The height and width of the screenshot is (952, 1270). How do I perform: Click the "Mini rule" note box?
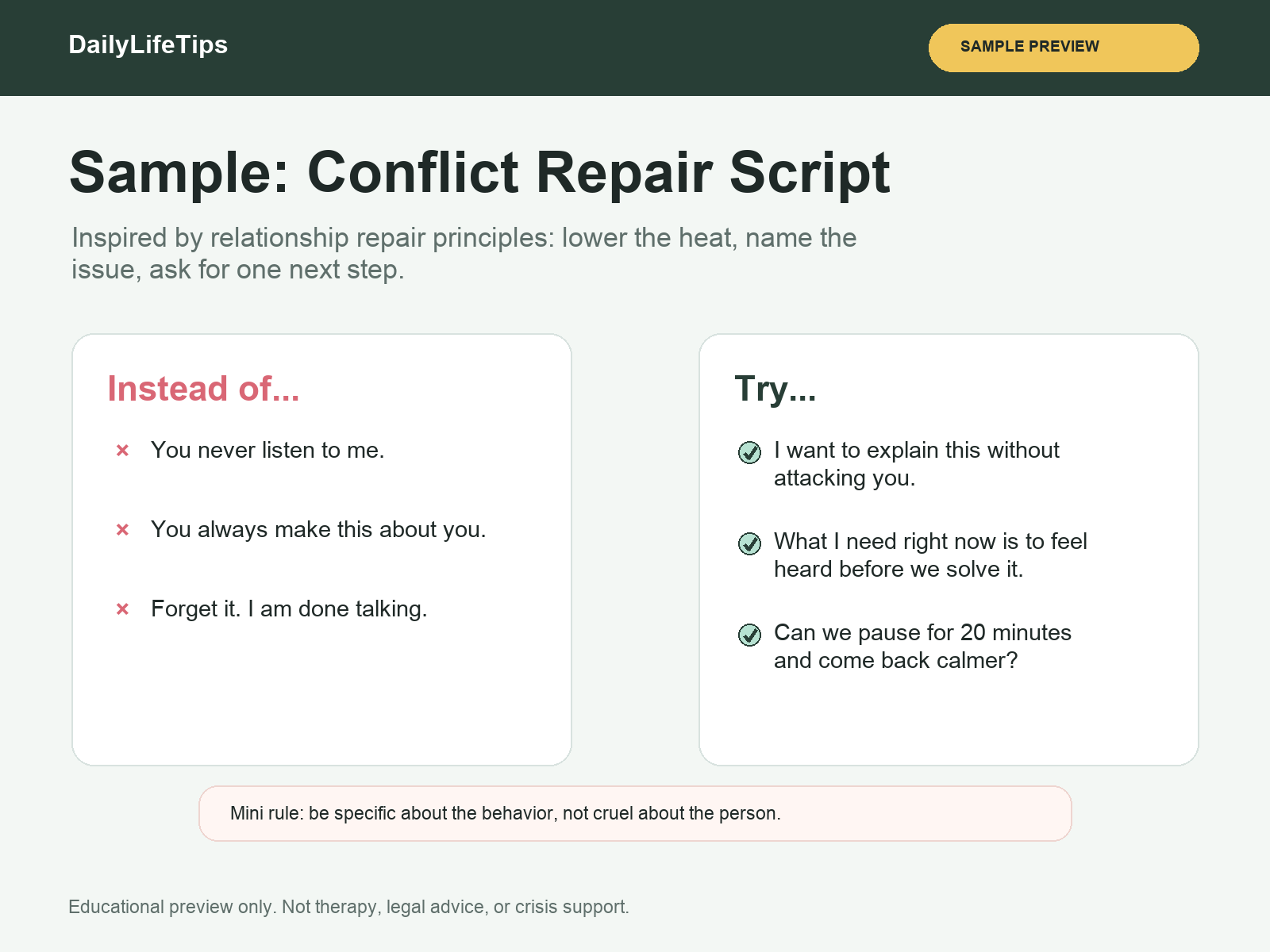tap(635, 814)
